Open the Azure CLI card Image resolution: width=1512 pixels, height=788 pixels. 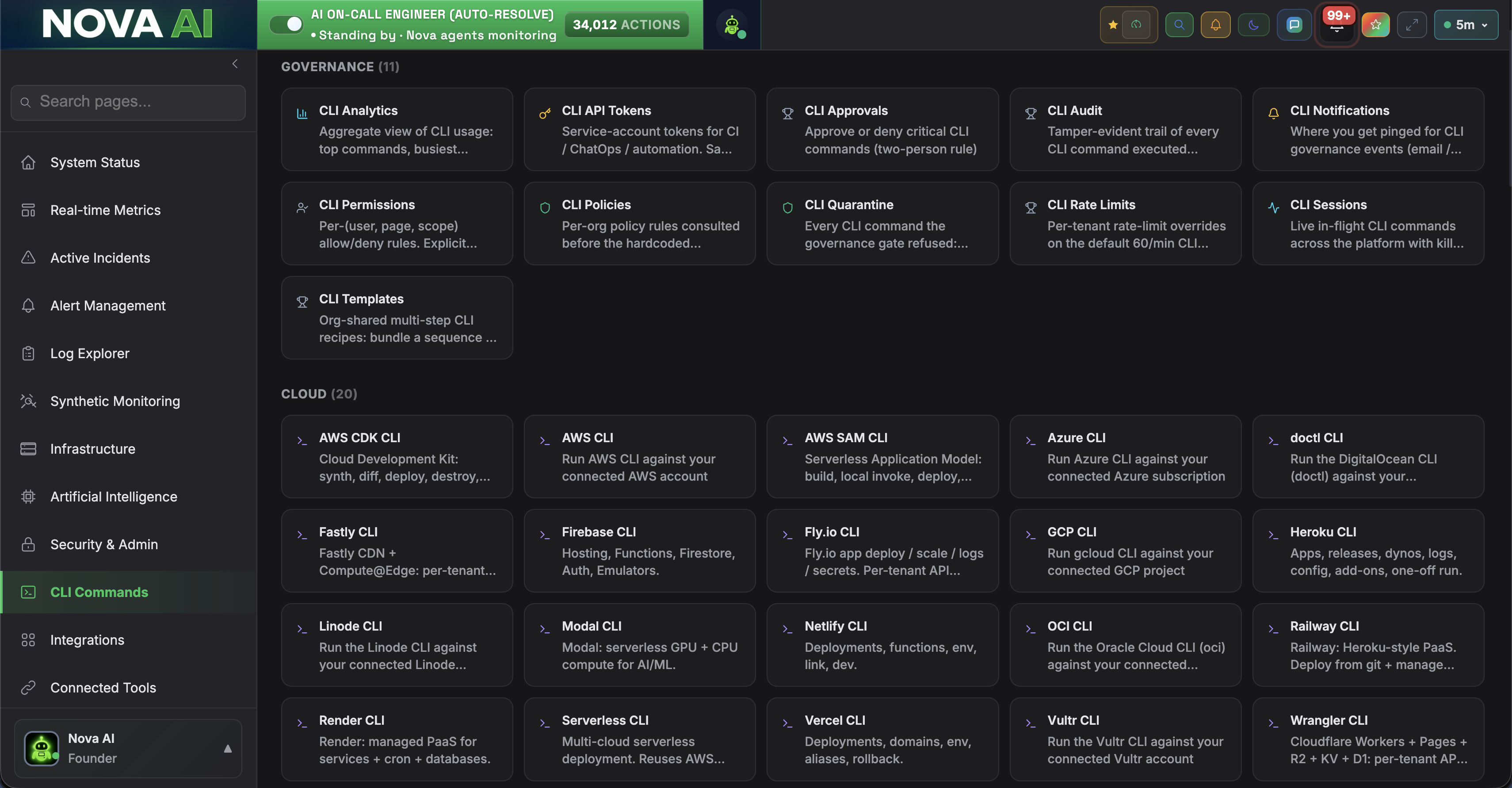(x=1125, y=456)
